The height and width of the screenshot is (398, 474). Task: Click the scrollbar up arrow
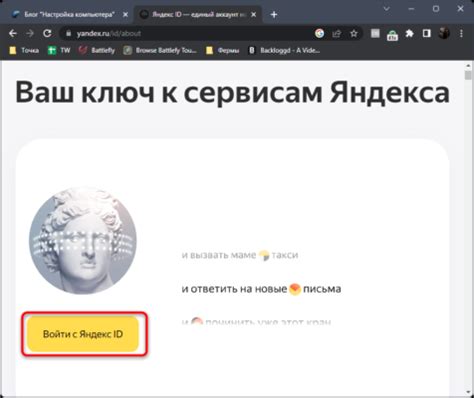469,66
